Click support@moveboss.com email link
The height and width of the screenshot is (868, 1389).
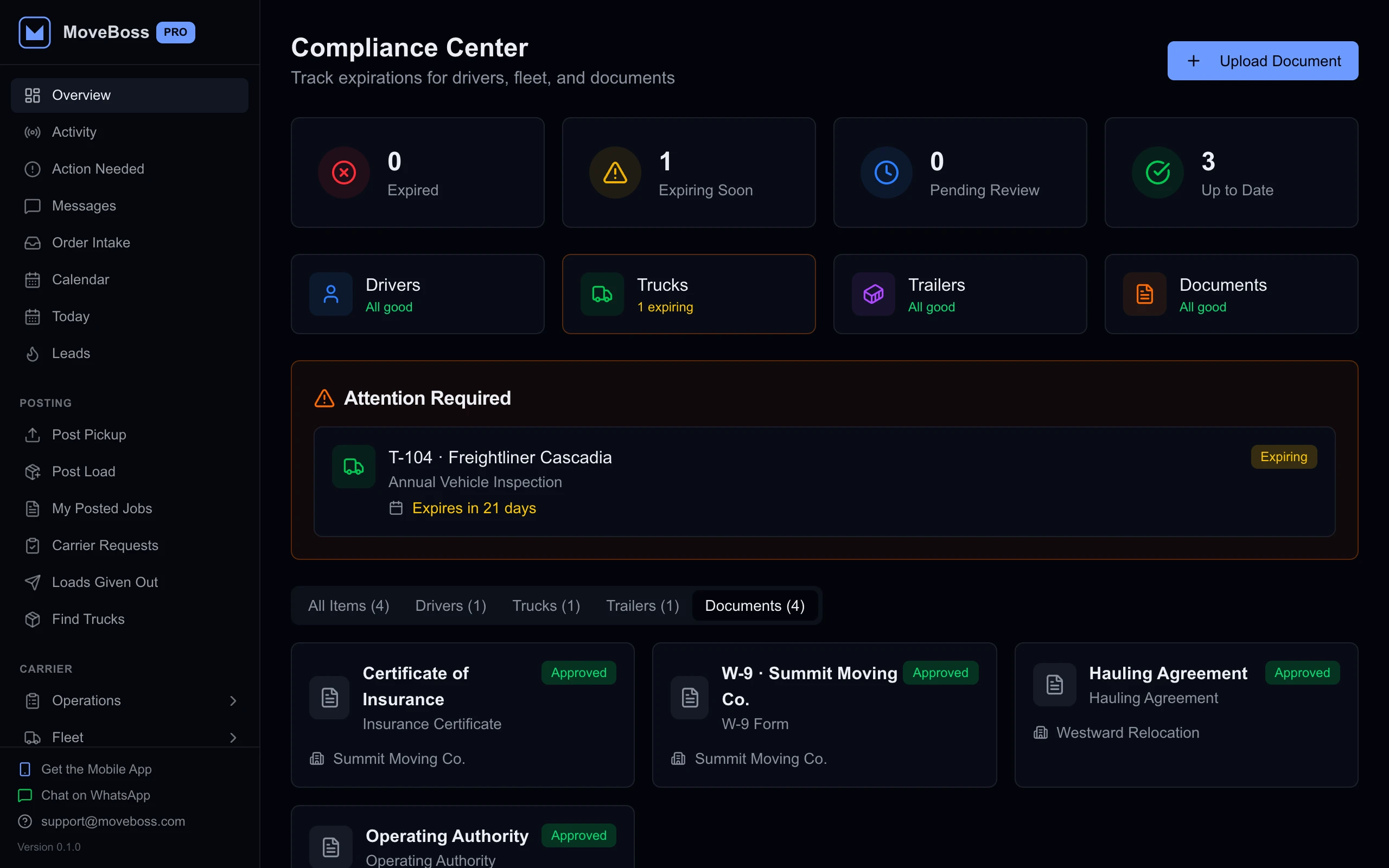(101, 821)
